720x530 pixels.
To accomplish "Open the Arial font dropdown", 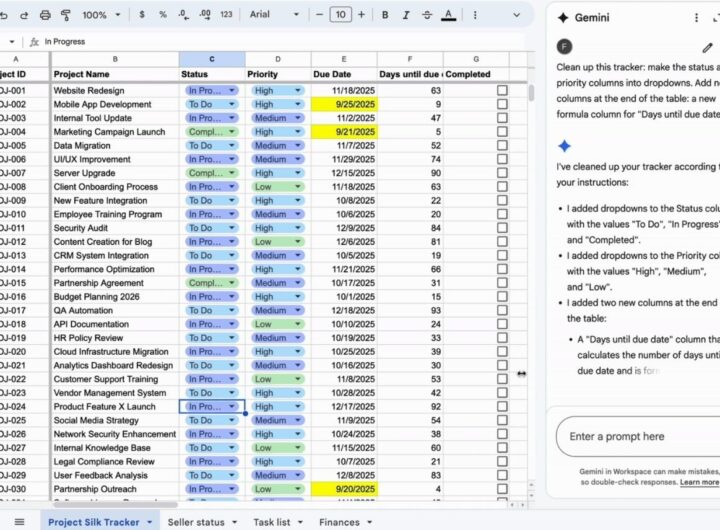I will pos(274,15).
